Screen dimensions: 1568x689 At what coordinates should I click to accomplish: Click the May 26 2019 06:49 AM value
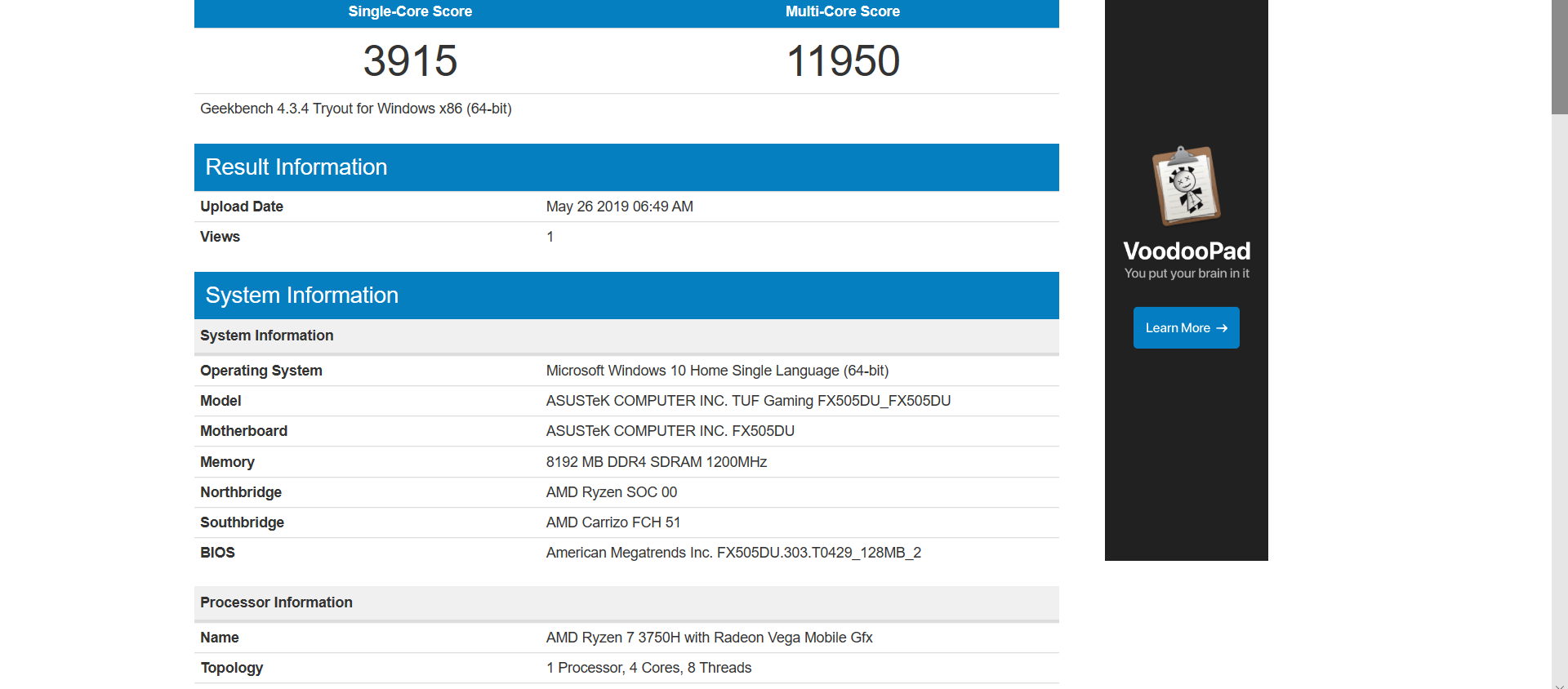[x=620, y=207]
